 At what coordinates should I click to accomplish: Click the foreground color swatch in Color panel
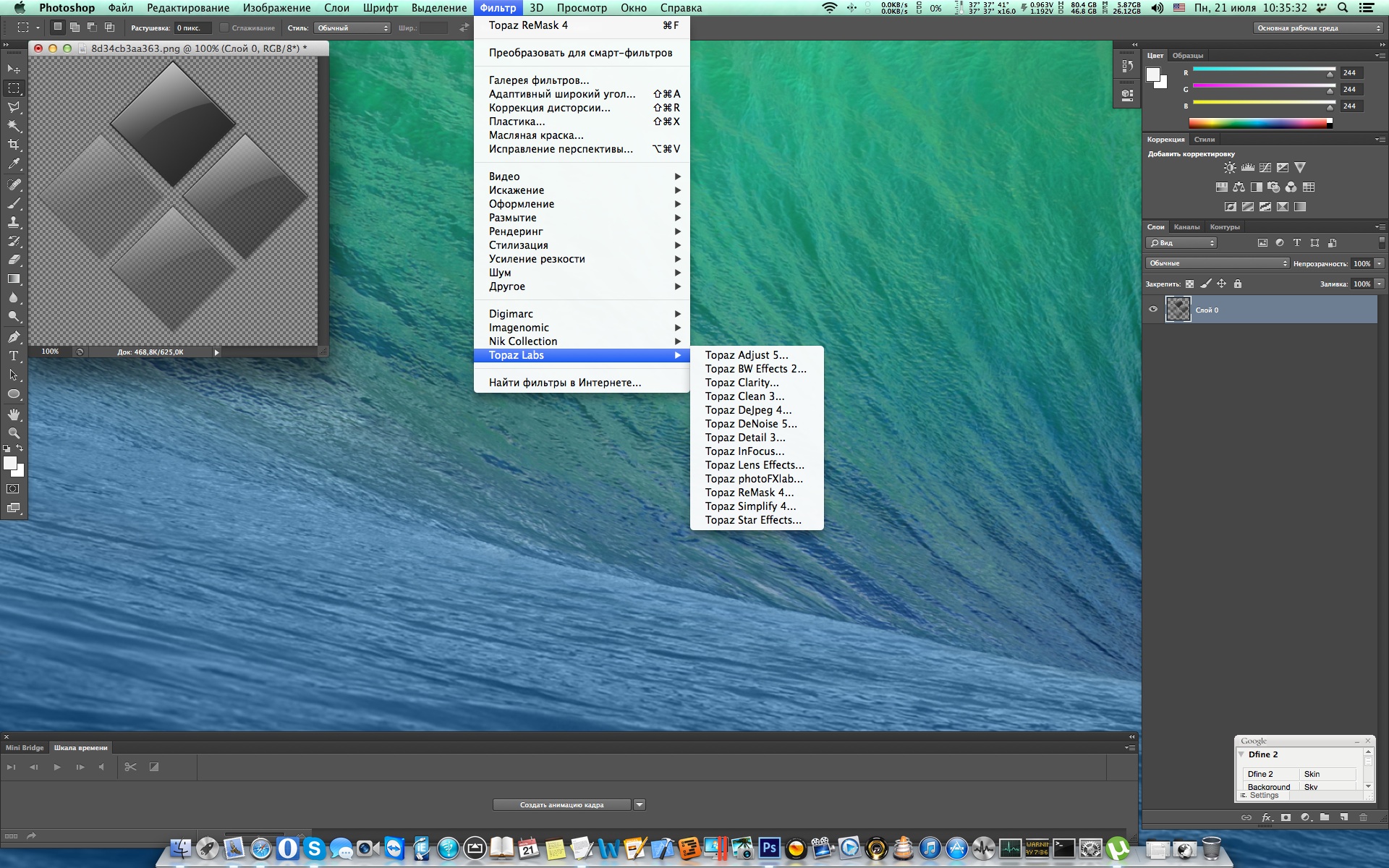click(1153, 75)
